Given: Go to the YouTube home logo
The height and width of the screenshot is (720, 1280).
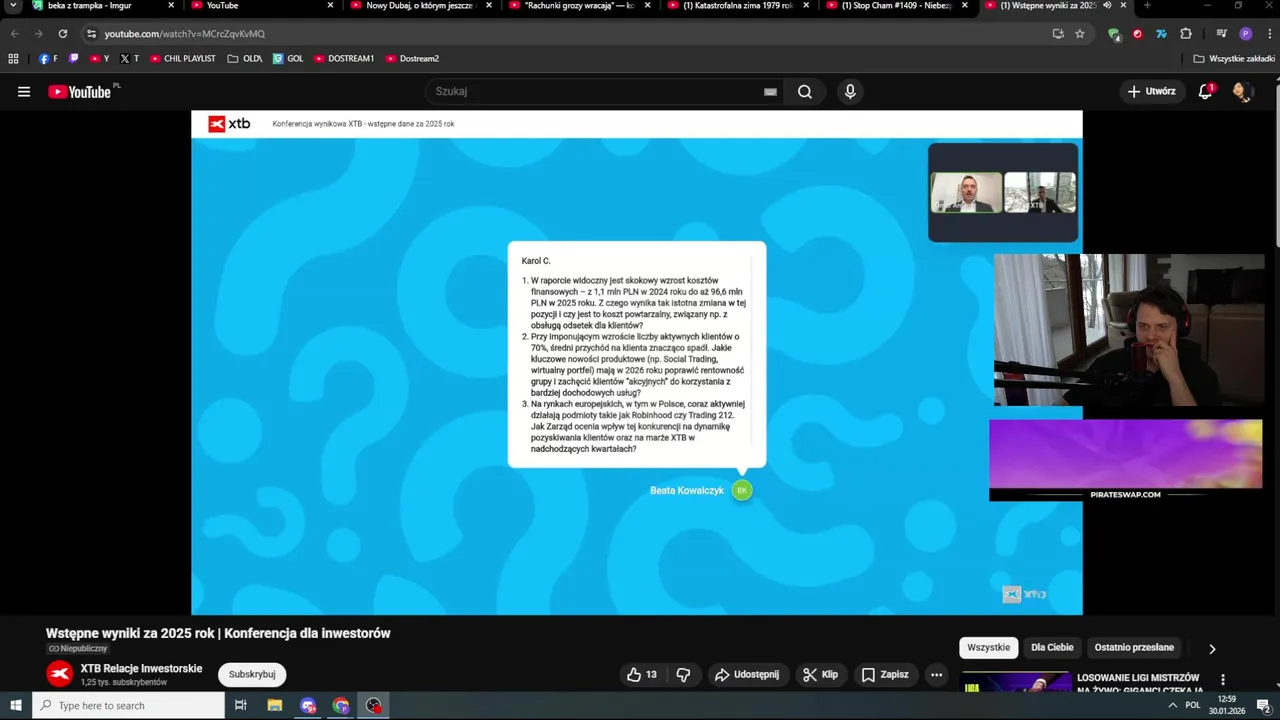Looking at the screenshot, I should (x=80, y=91).
